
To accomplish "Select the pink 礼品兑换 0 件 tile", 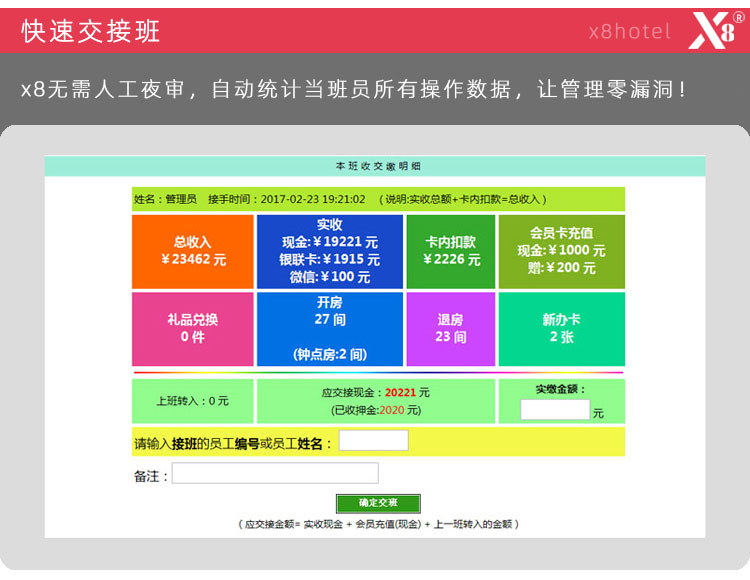I will [x=193, y=329].
